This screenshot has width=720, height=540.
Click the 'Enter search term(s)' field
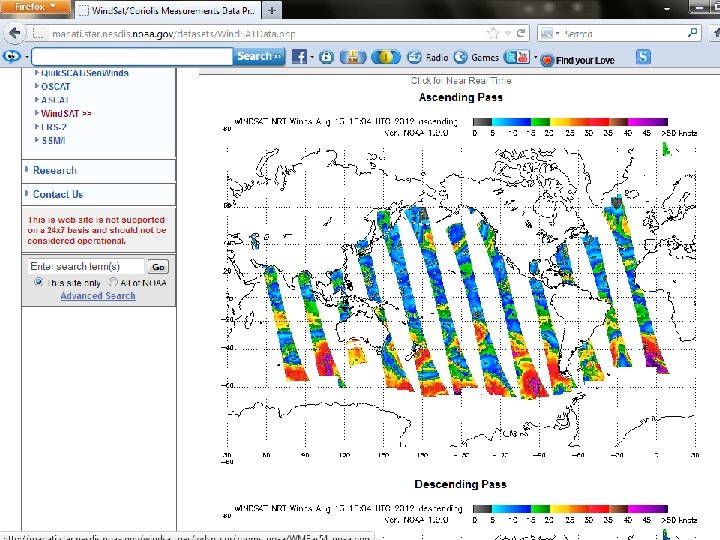86,267
